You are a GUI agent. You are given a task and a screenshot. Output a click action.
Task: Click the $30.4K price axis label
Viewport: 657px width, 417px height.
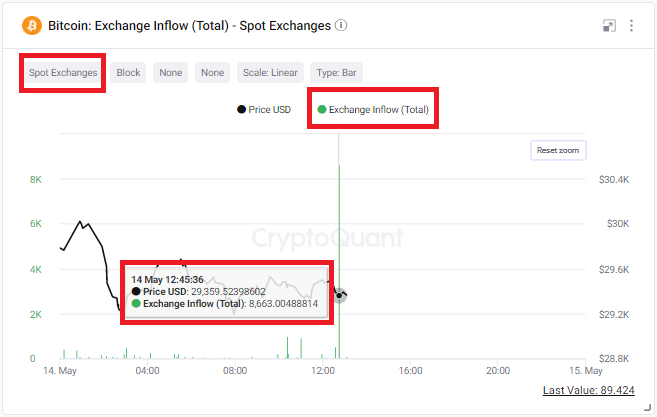614,180
